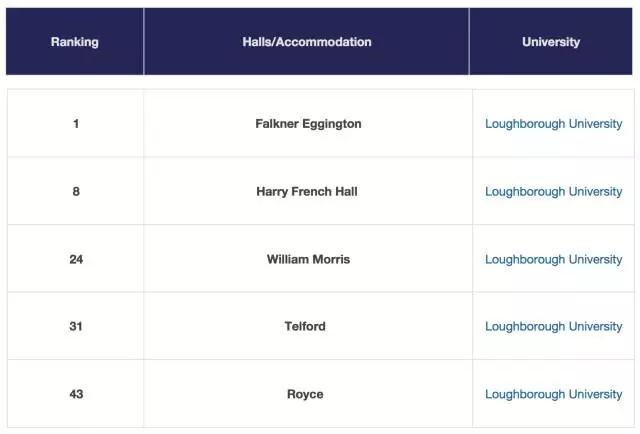Image resolution: width=640 pixels, height=434 pixels.
Task: Click the word Eggington in the first row
Action: pyautogui.click(x=333, y=124)
